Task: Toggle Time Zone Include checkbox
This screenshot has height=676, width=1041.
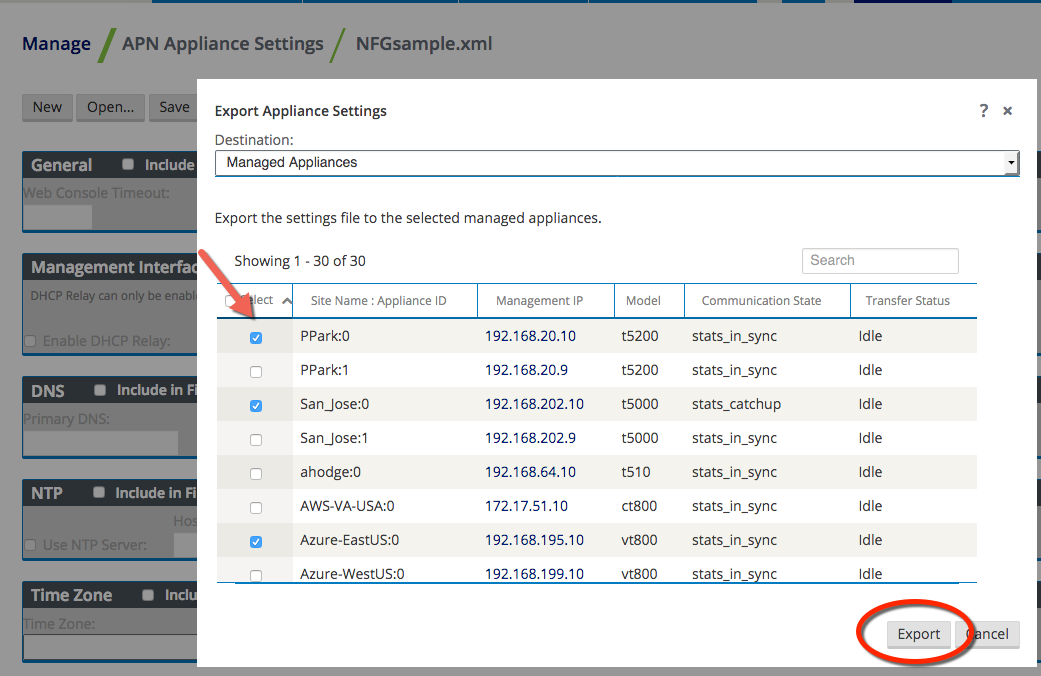Action: point(148,594)
